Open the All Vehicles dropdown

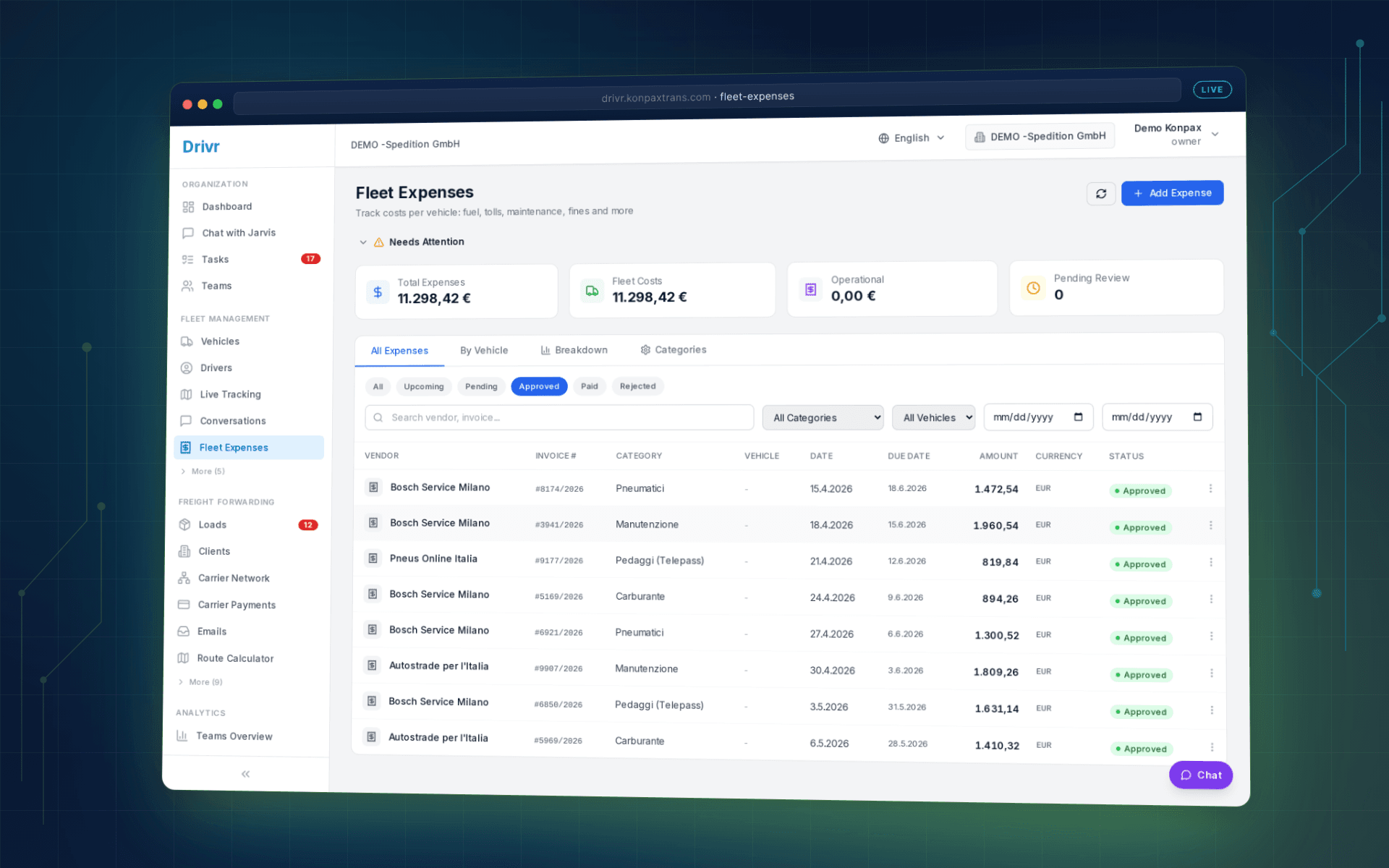(x=933, y=417)
